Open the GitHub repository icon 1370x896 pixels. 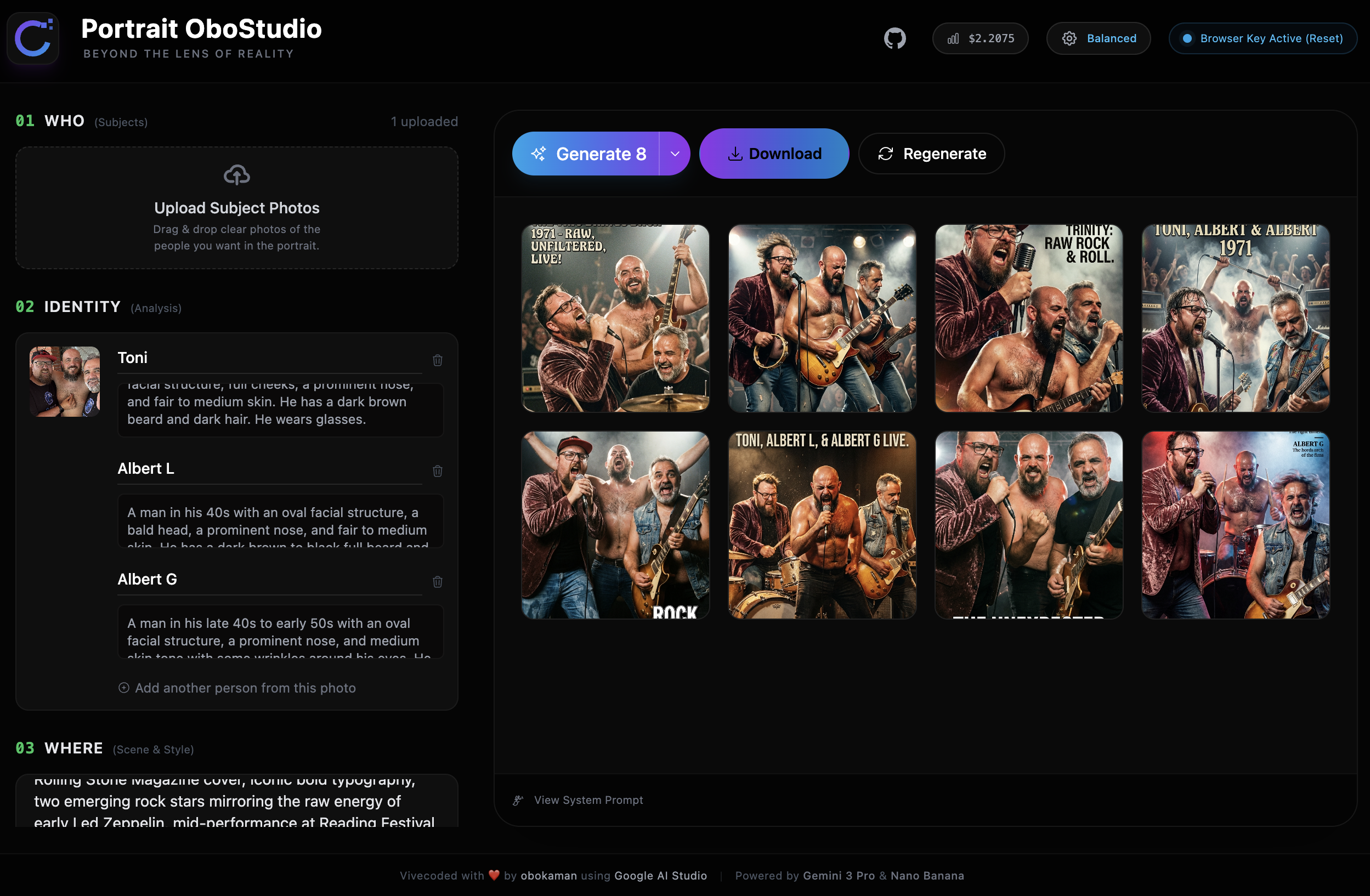pos(895,38)
